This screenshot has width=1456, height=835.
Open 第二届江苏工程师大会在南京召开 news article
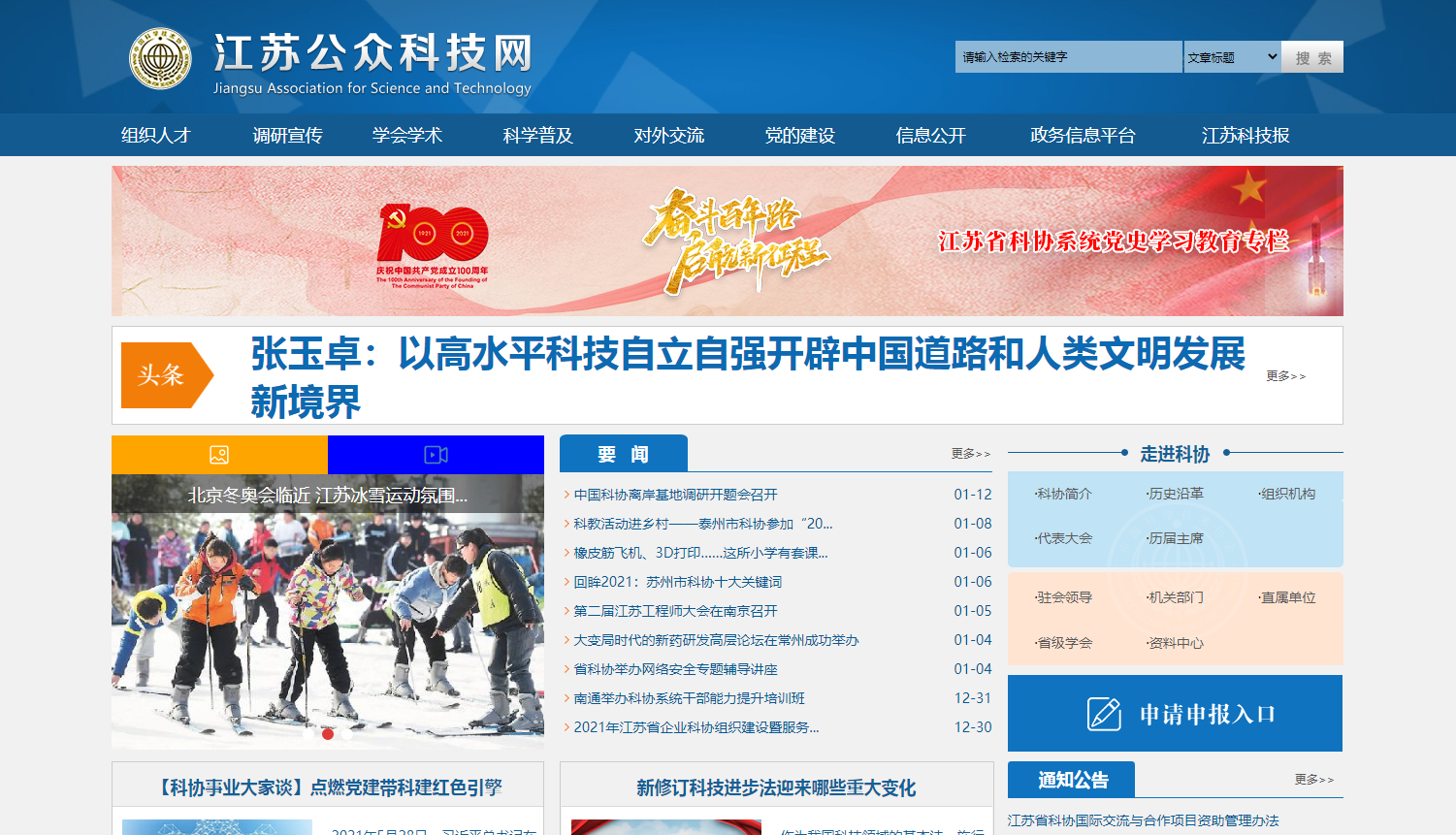pyautogui.click(x=675, y=611)
